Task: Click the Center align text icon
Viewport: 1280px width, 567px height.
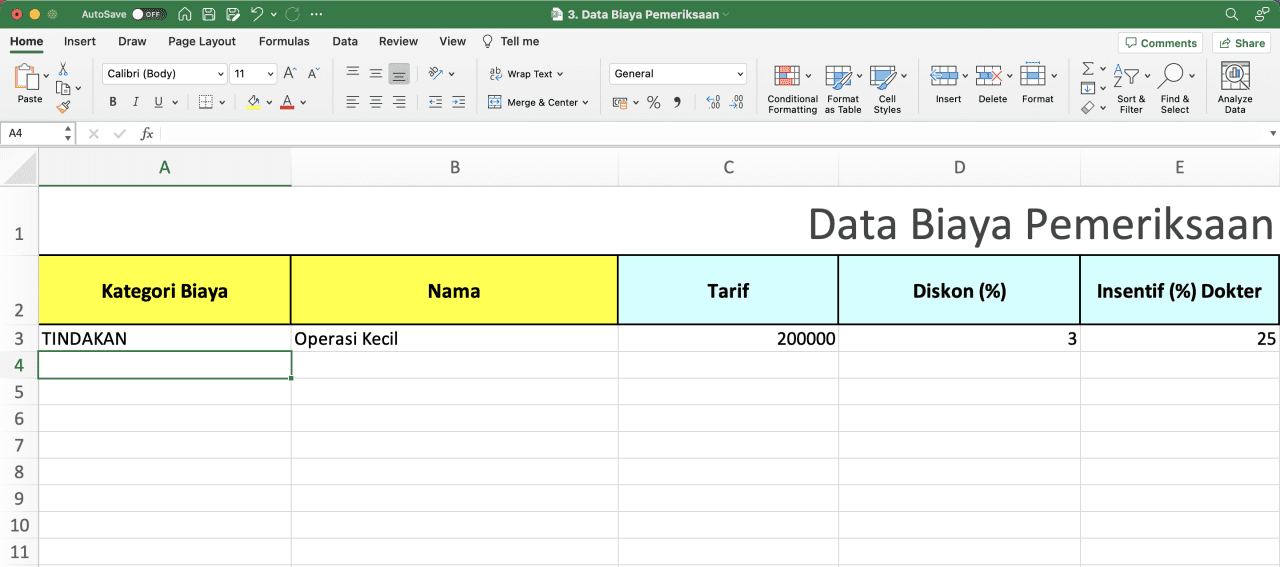Action: 376,102
